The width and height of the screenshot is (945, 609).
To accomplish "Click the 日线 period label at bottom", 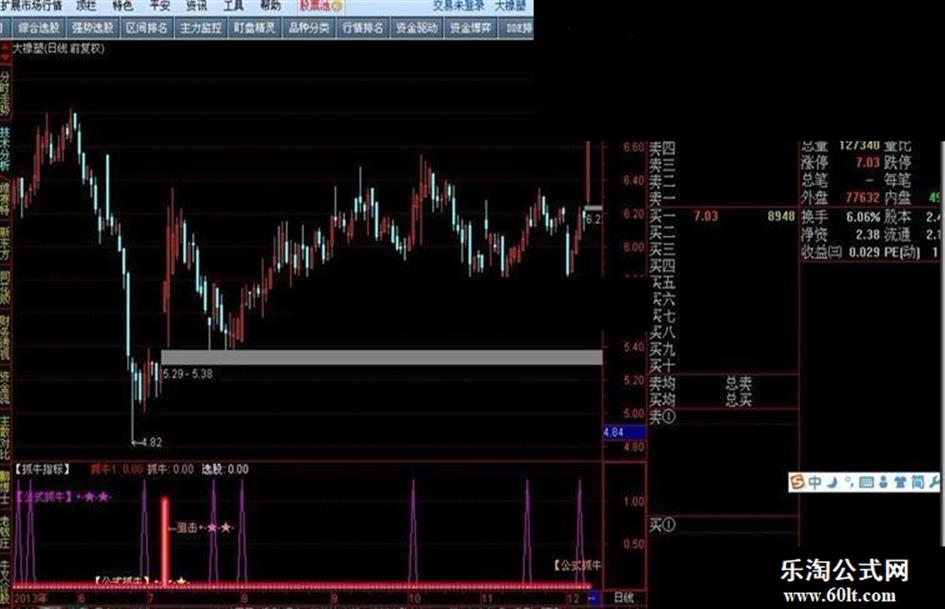I will tap(623, 598).
